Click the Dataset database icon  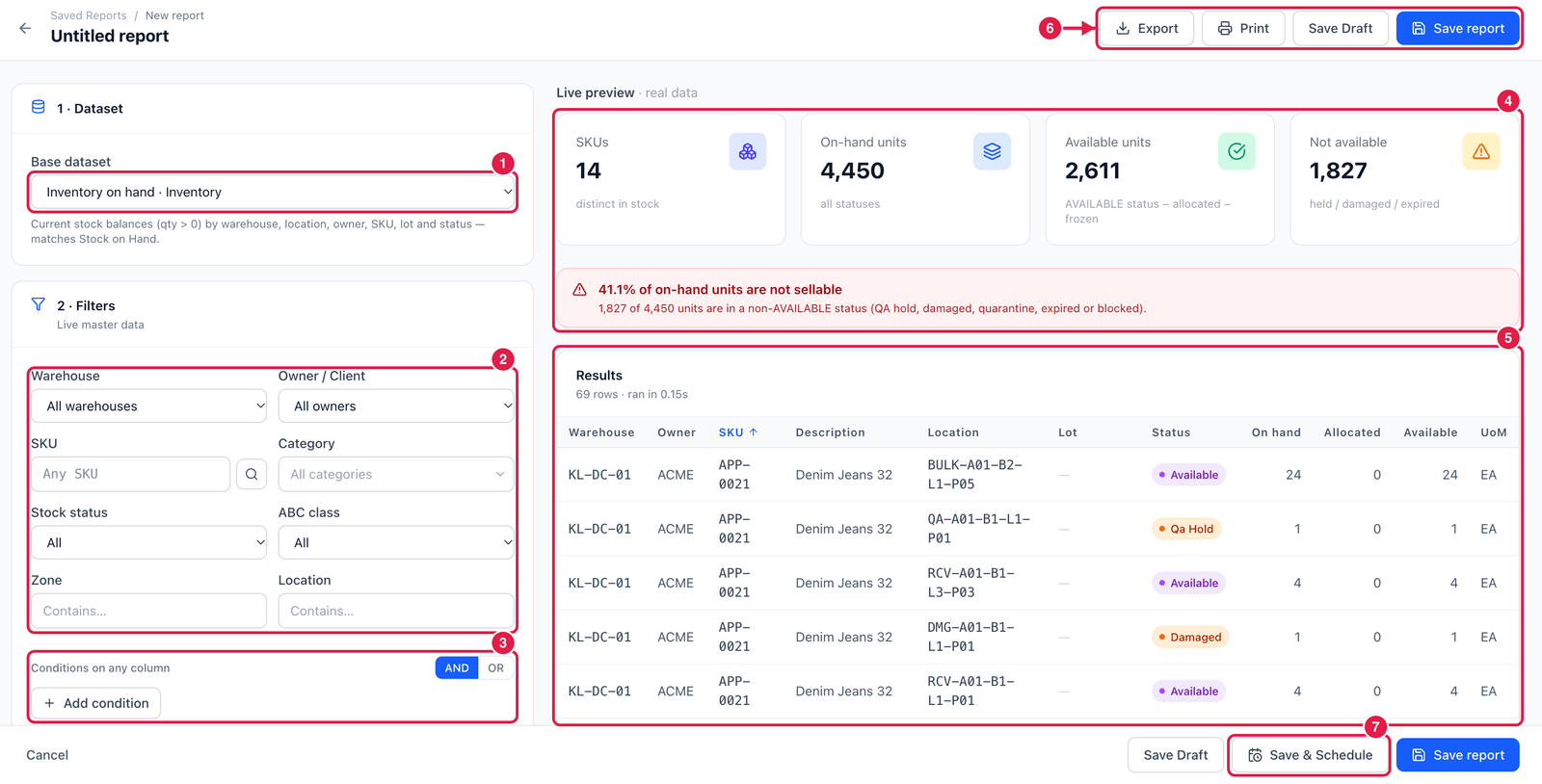(x=39, y=107)
